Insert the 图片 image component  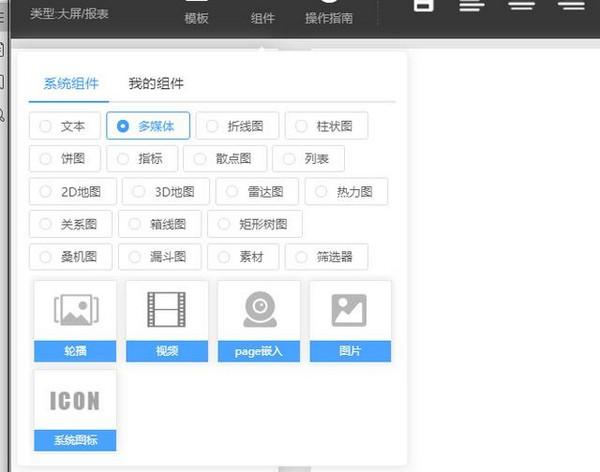point(350,320)
